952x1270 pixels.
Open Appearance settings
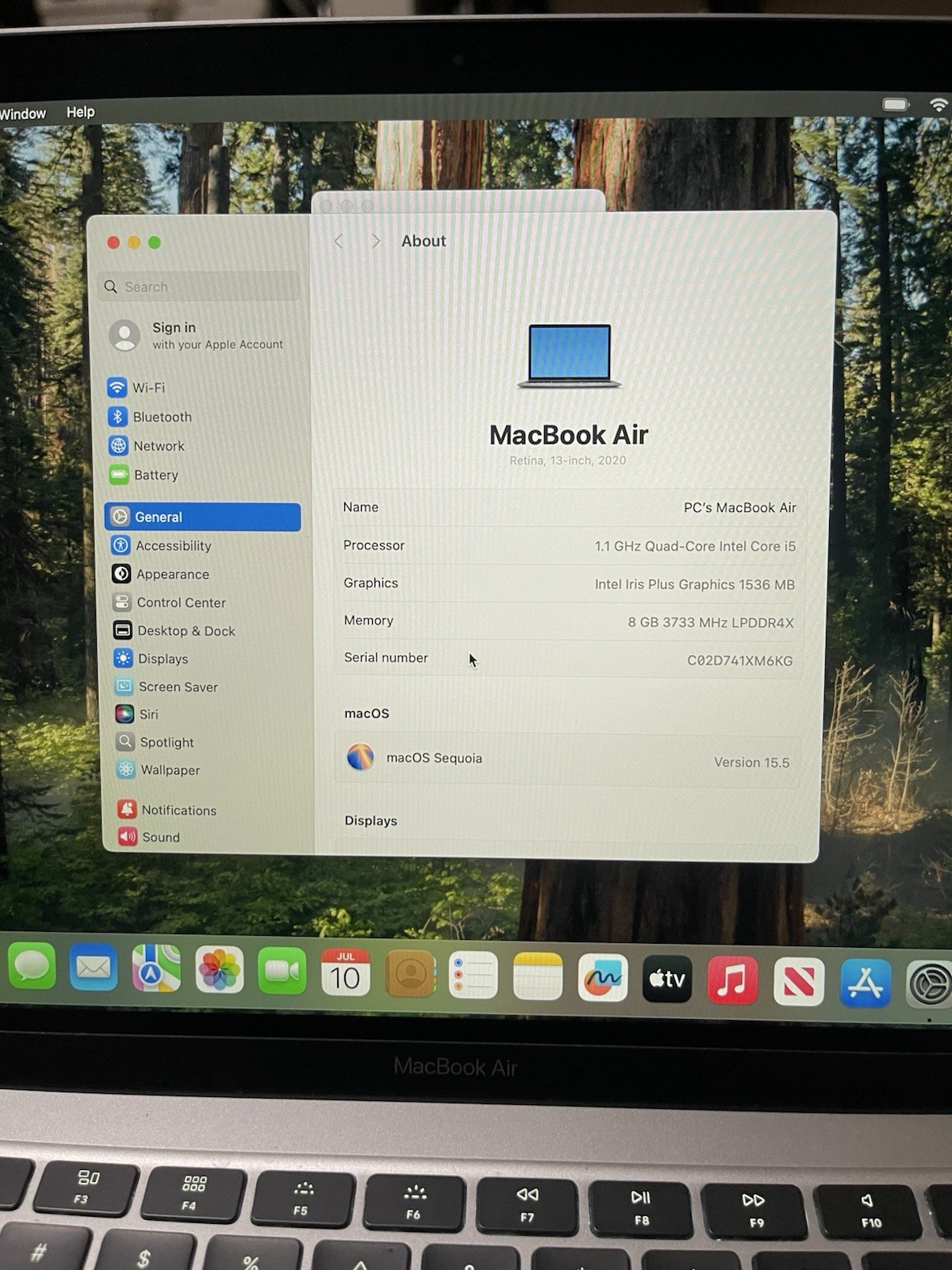tap(161, 574)
